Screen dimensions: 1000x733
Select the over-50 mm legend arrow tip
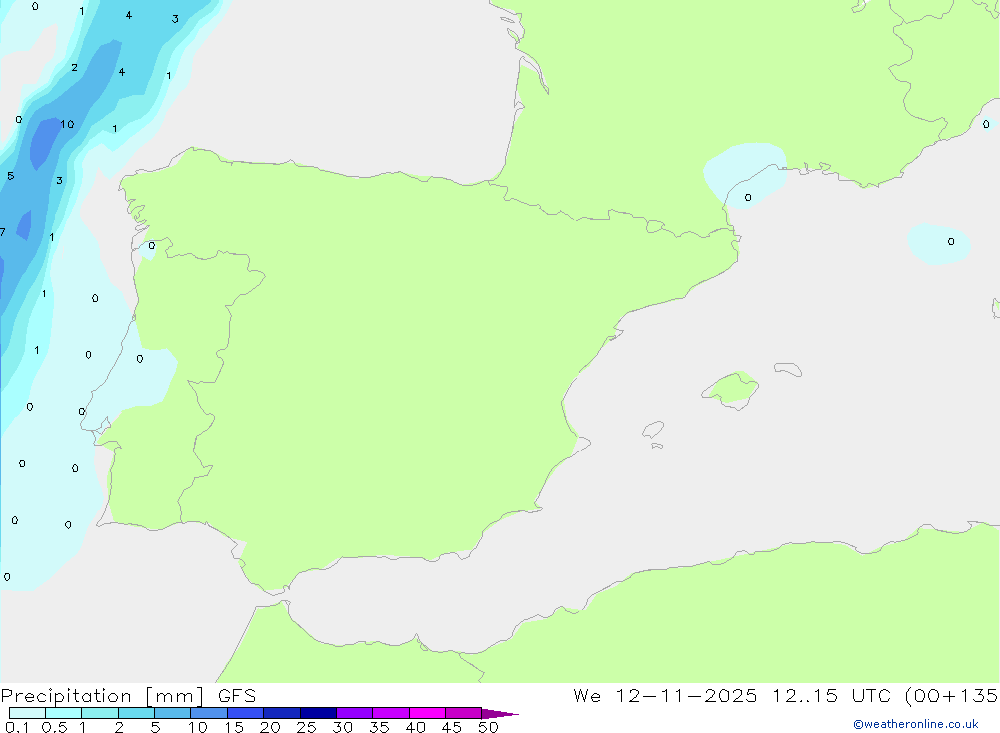[x=499, y=714]
